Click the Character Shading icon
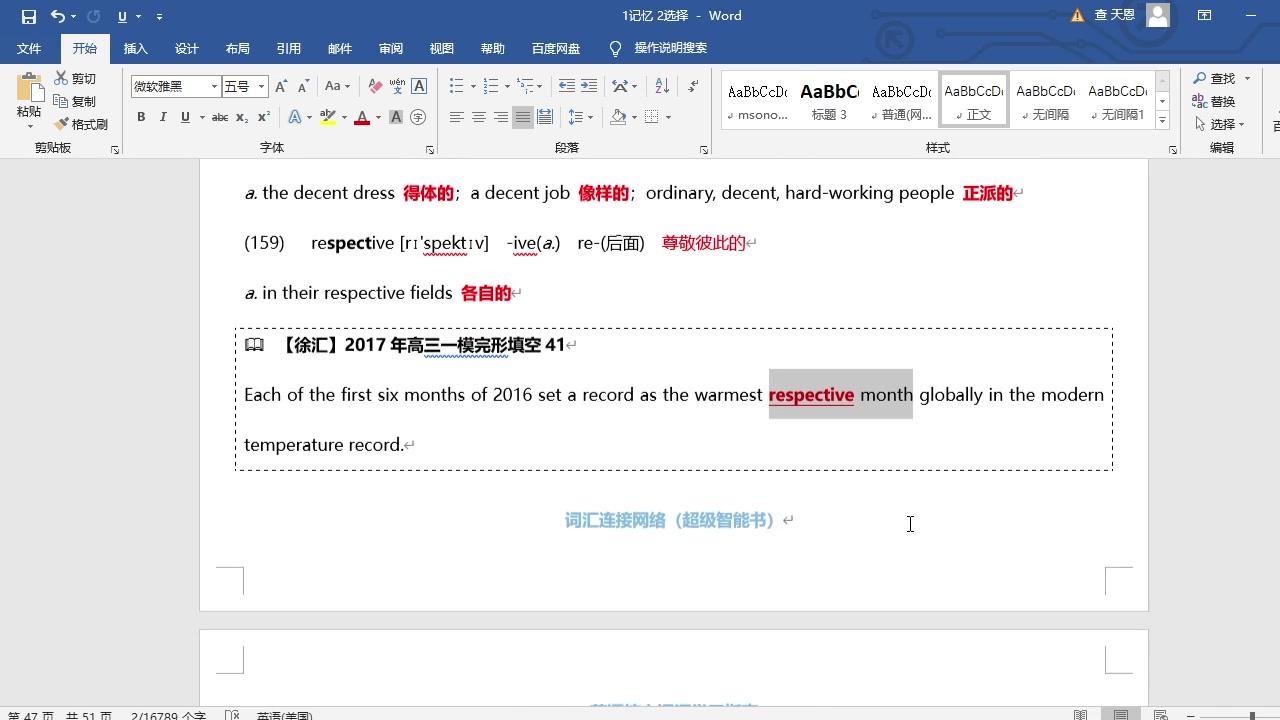 pos(396,118)
